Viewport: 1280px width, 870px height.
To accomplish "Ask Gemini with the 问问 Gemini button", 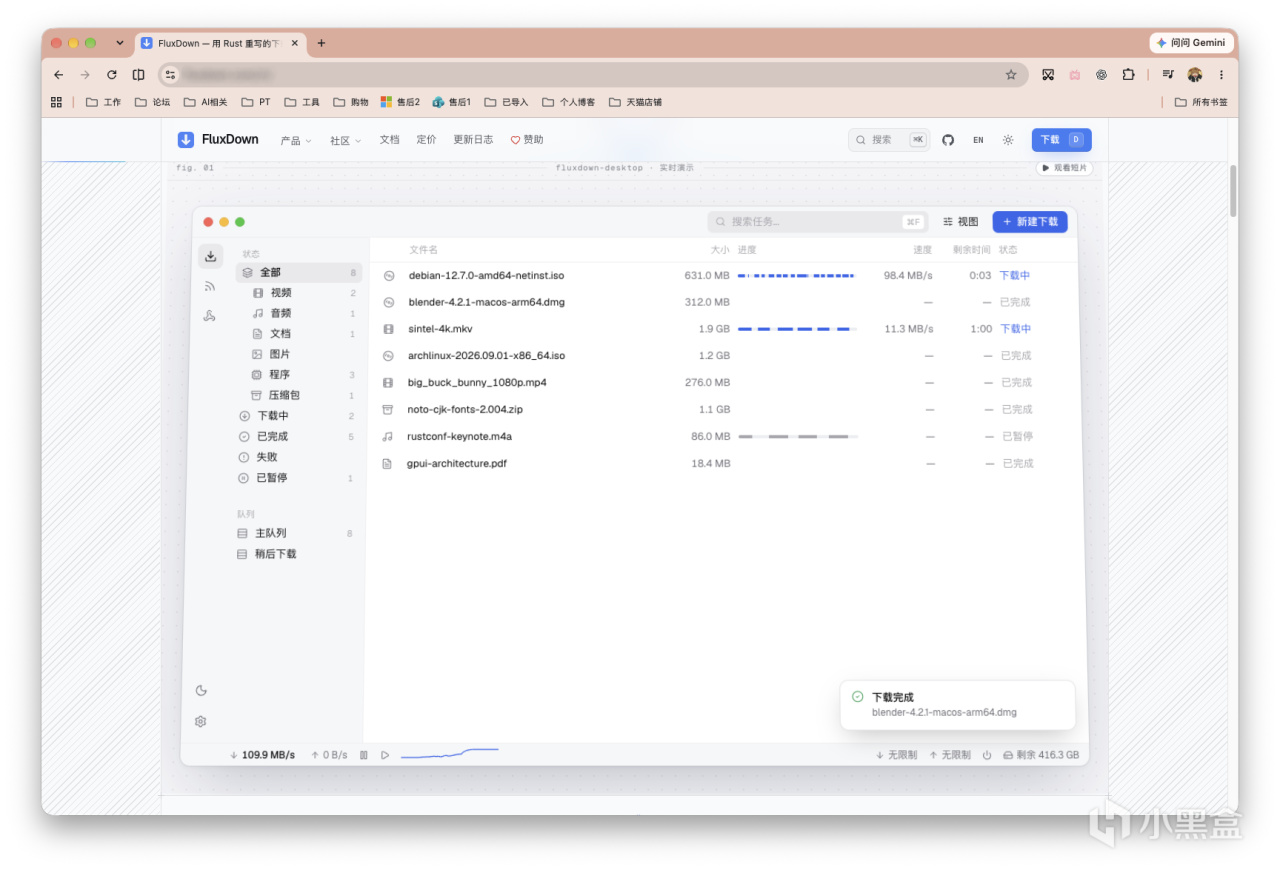I will pos(1190,43).
